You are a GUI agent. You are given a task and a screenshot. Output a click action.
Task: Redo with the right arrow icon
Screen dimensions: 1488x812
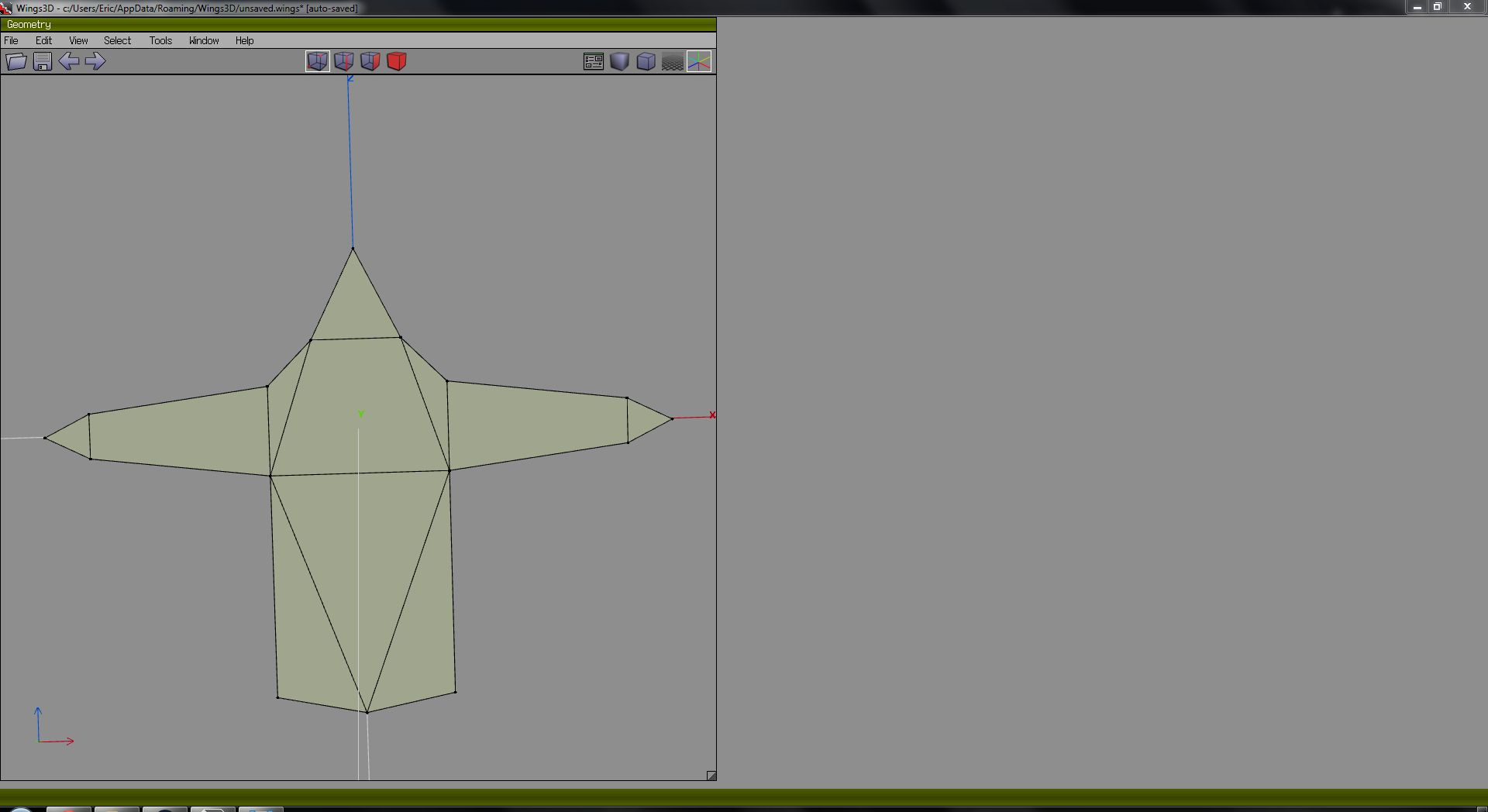95,61
